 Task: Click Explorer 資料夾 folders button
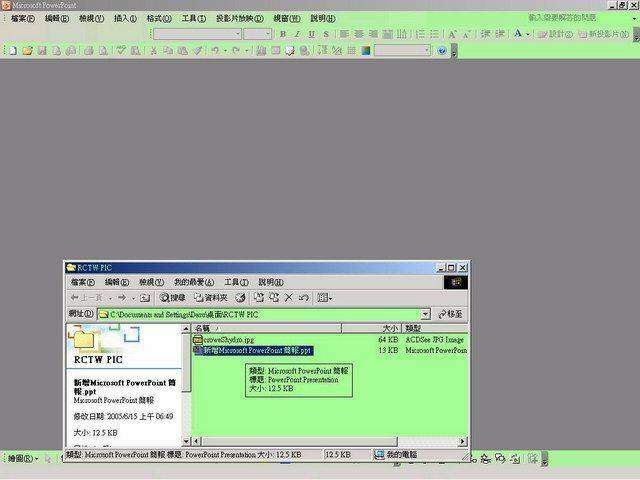point(211,298)
